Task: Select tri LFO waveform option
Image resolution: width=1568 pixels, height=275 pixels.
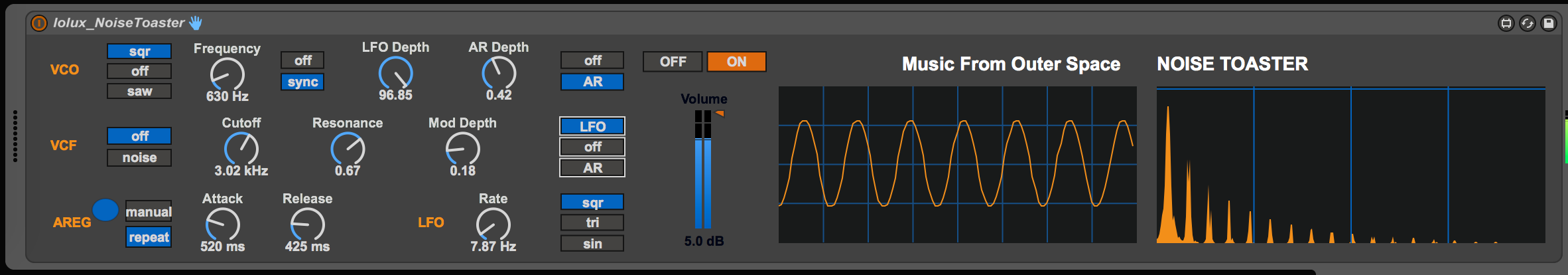Action: click(x=592, y=223)
